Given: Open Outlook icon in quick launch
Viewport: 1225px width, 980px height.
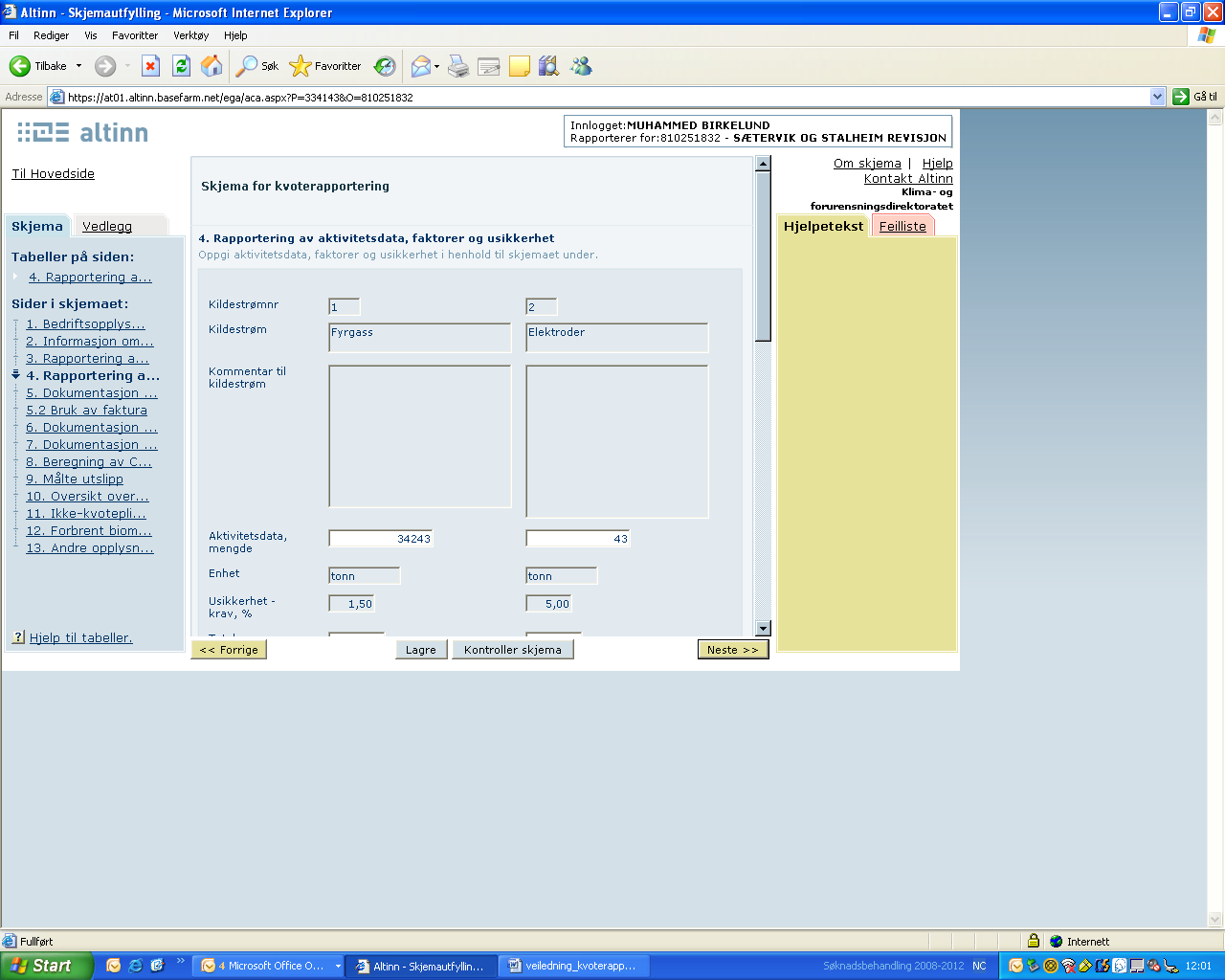Looking at the screenshot, I should (x=114, y=966).
